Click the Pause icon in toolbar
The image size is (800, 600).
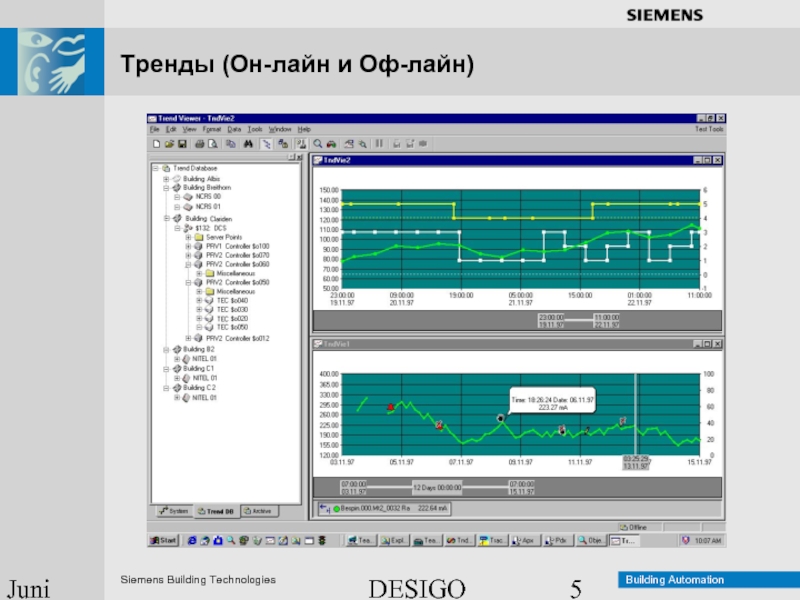coord(378,144)
